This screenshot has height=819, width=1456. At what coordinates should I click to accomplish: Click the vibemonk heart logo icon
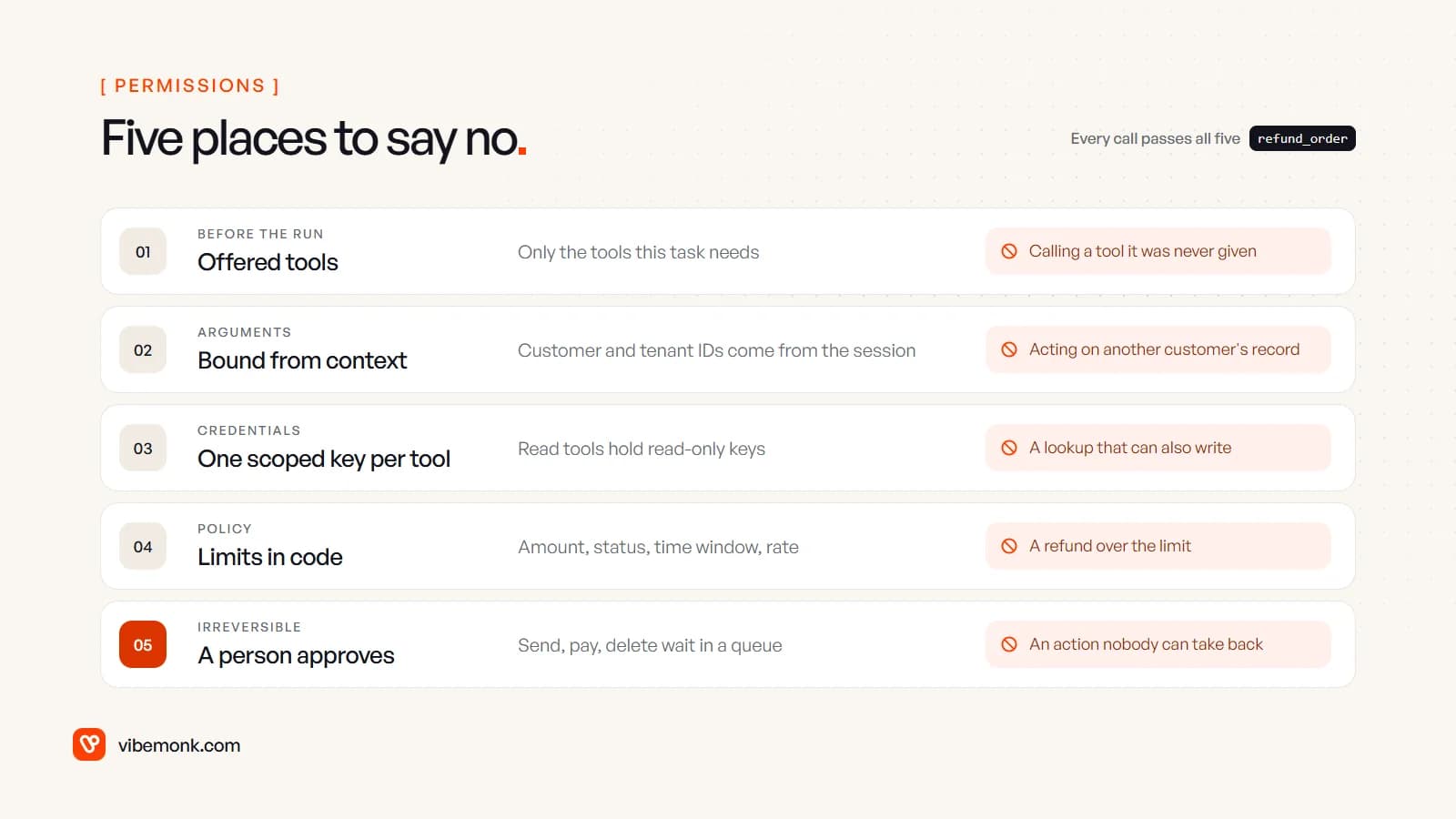pos(89,744)
